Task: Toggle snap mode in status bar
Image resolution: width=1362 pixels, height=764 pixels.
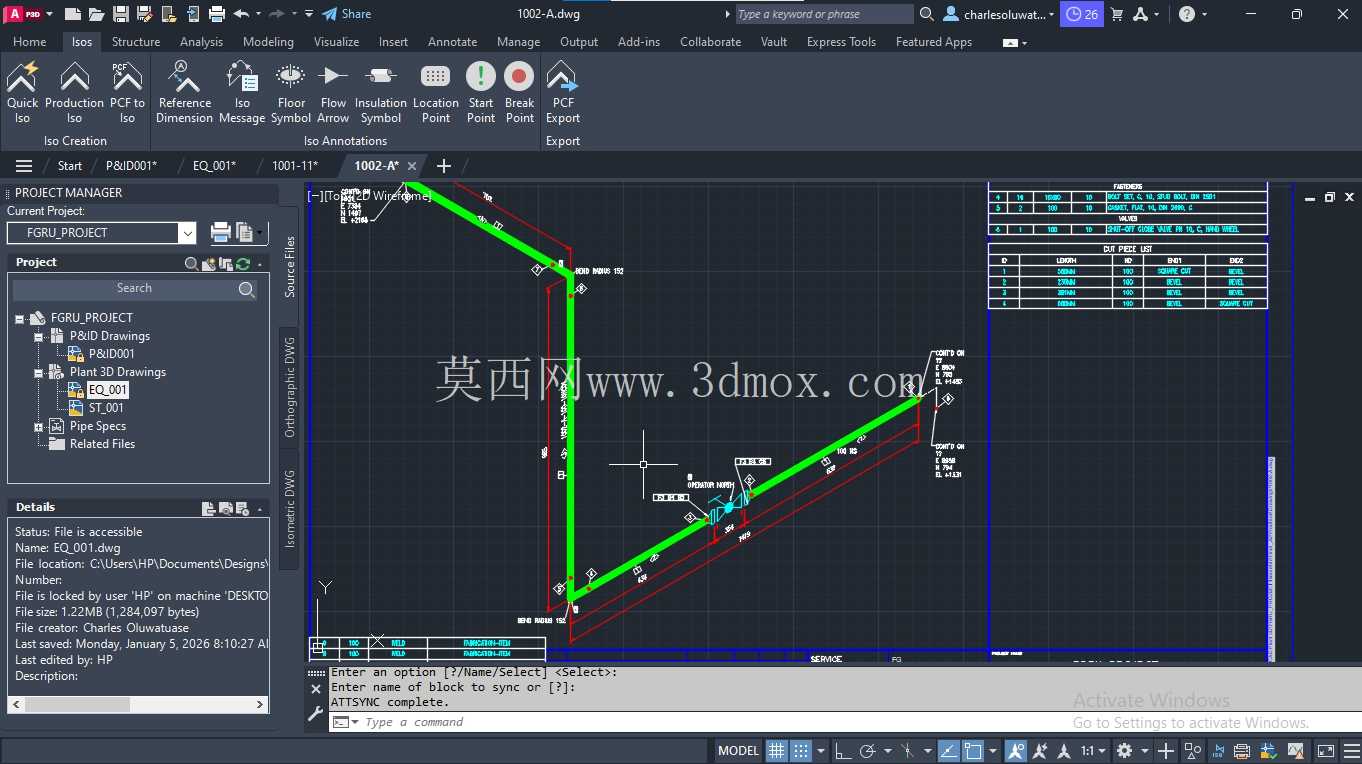Action: click(x=801, y=751)
